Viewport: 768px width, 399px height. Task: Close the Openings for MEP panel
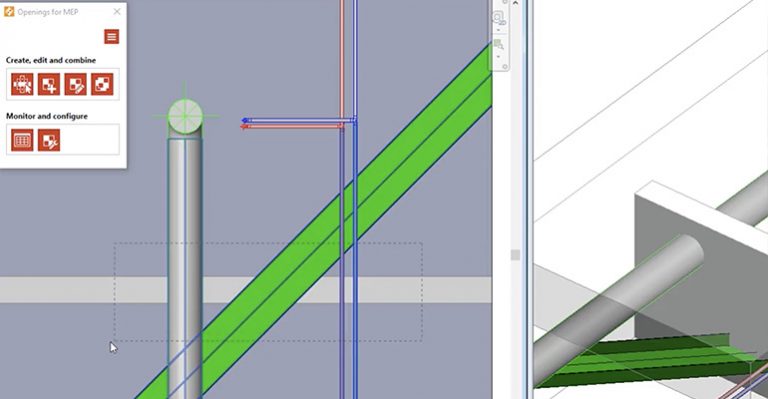point(117,11)
